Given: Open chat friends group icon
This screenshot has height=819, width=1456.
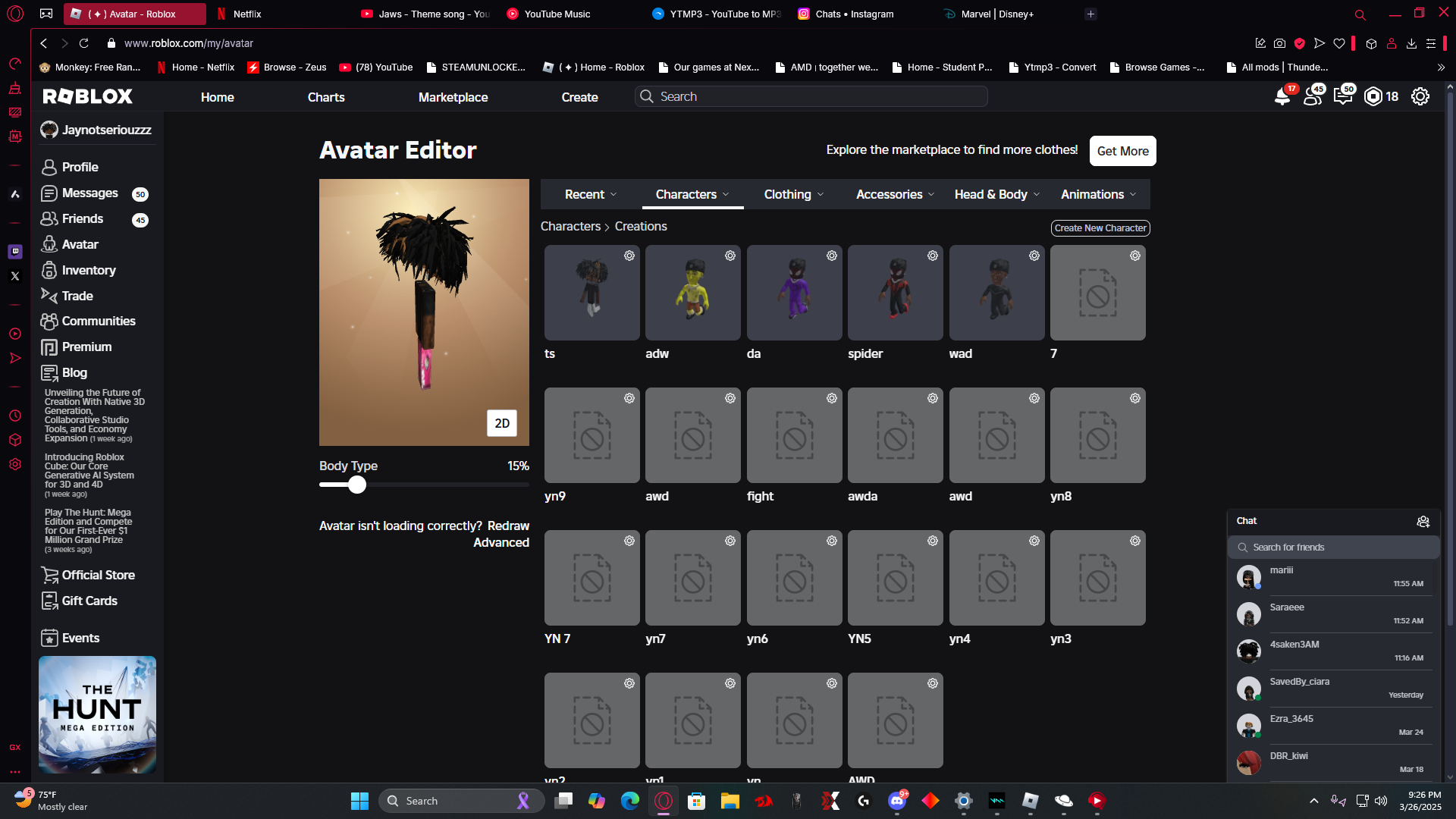Looking at the screenshot, I should coord(1423,522).
